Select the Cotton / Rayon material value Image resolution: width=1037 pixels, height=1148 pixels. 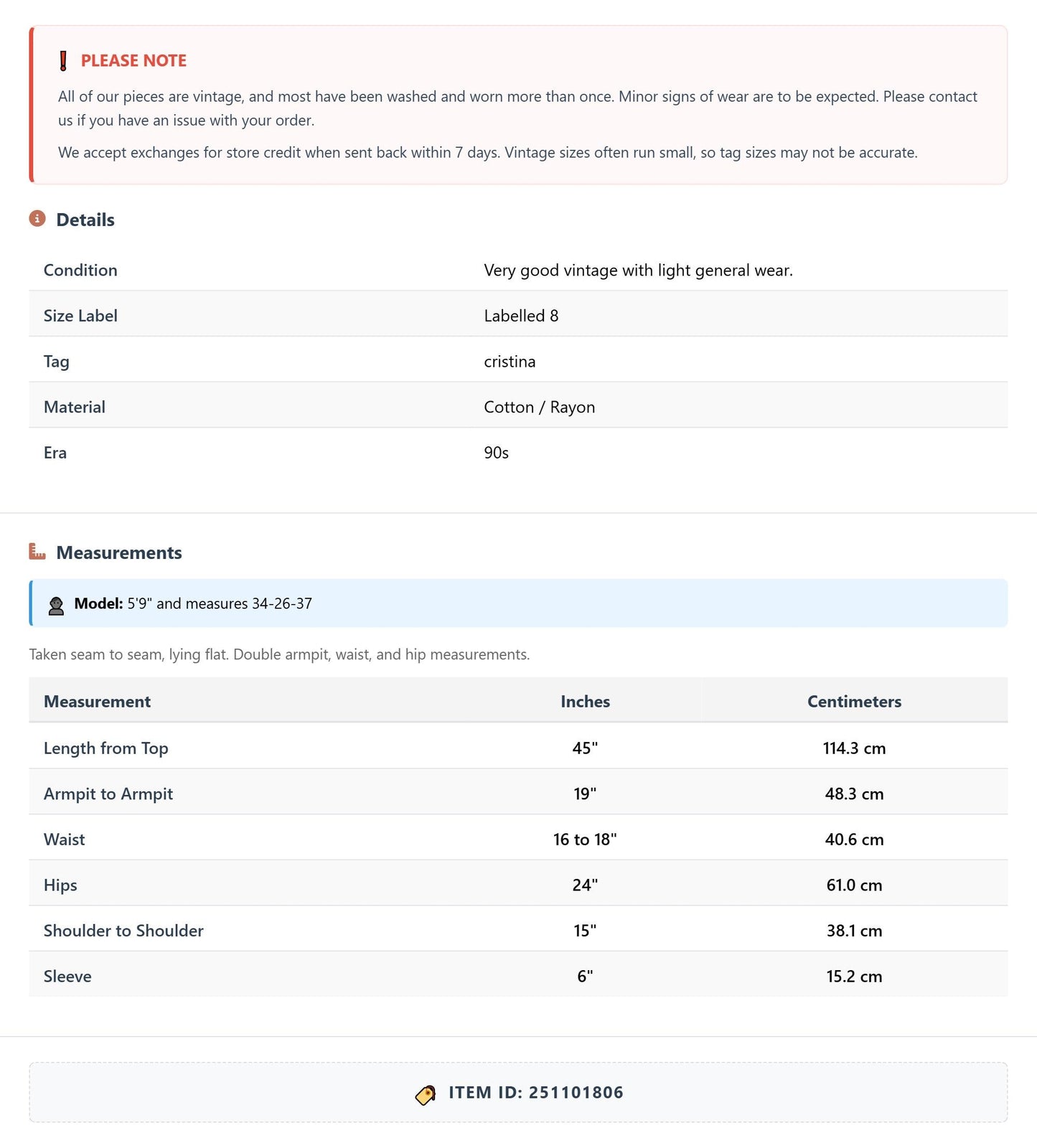(539, 408)
